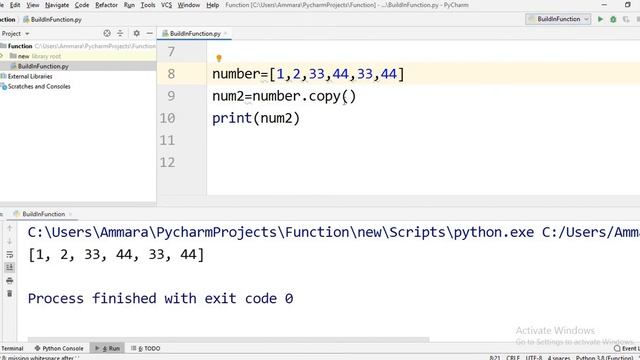Toggle scroll to end in the run console
The image size is (640, 360).
[10, 267]
